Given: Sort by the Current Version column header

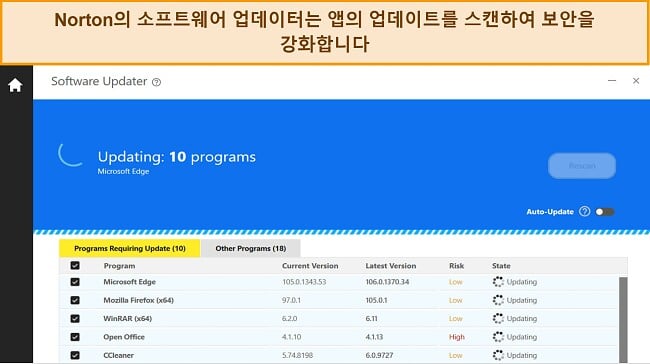Looking at the screenshot, I should pyautogui.click(x=310, y=266).
